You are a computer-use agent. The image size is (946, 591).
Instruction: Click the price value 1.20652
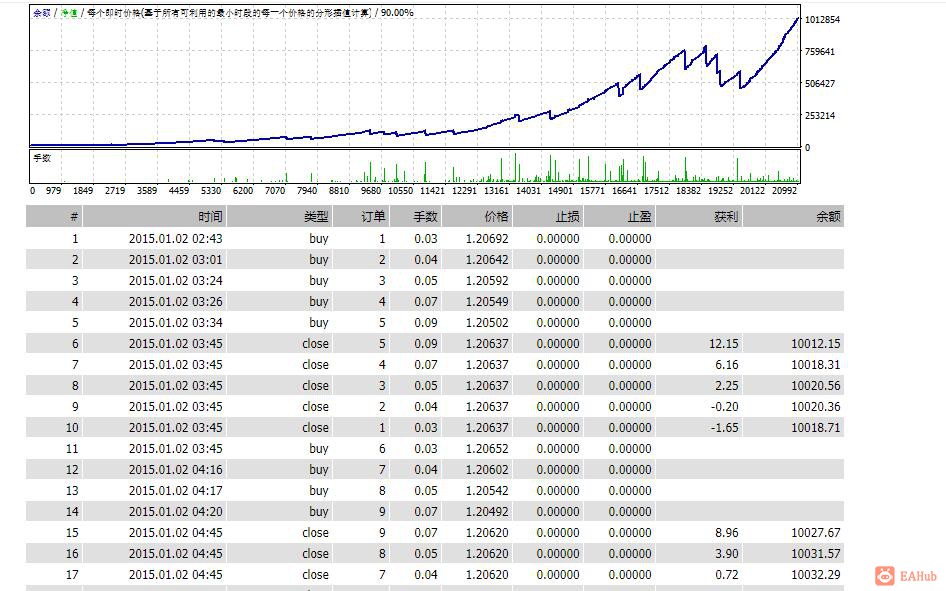coord(487,449)
